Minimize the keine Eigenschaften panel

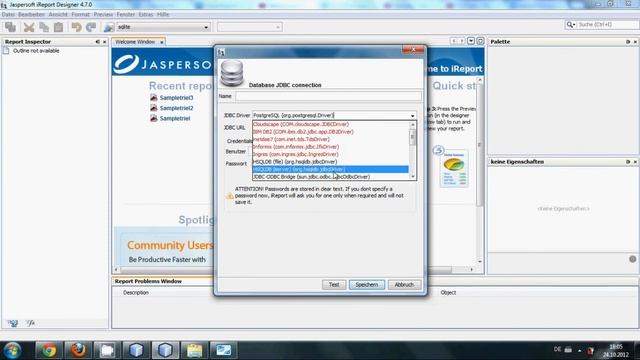tap(628, 162)
